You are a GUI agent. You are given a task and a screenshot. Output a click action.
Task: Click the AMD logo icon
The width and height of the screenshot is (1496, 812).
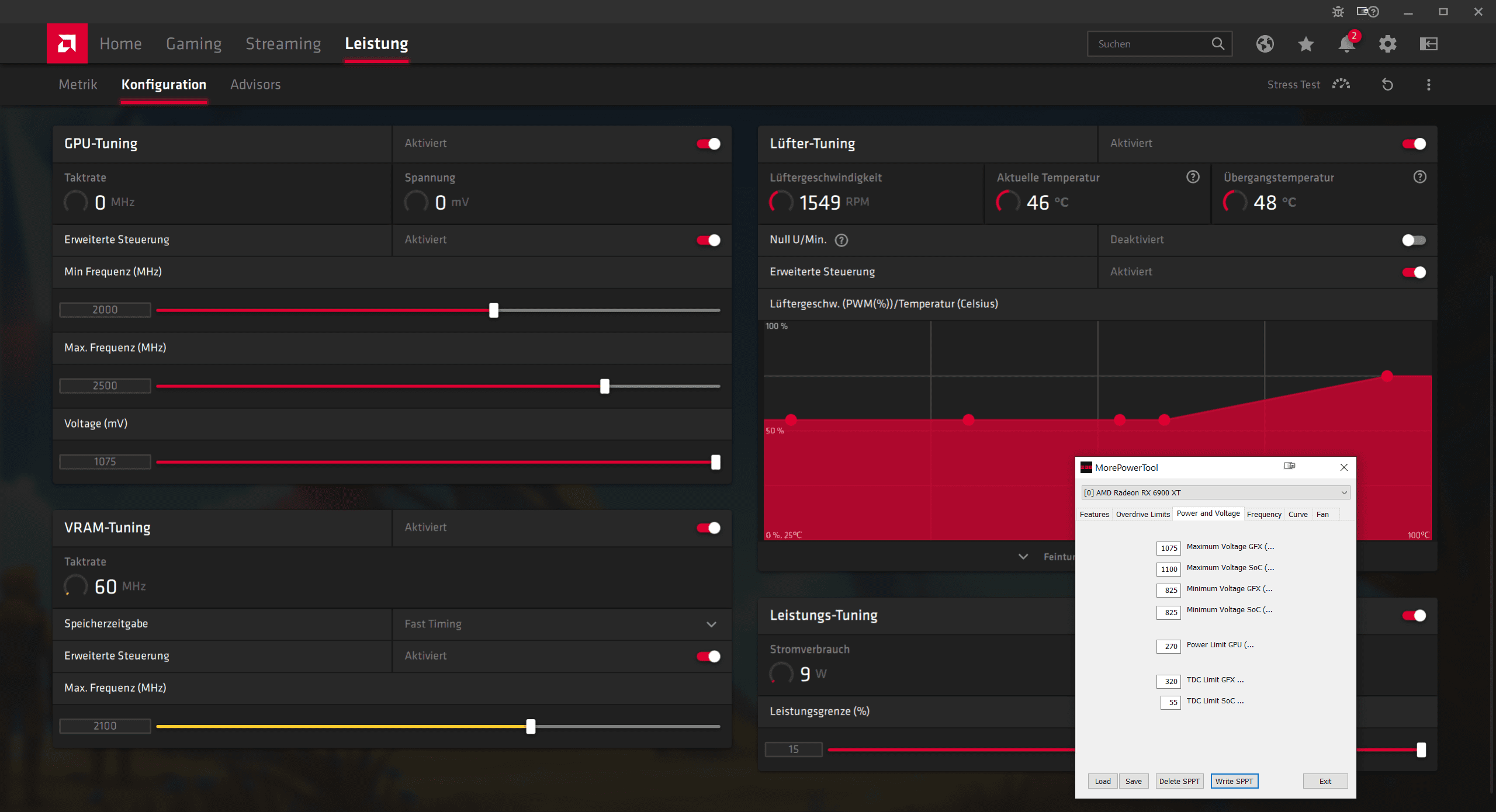point(67,43)
